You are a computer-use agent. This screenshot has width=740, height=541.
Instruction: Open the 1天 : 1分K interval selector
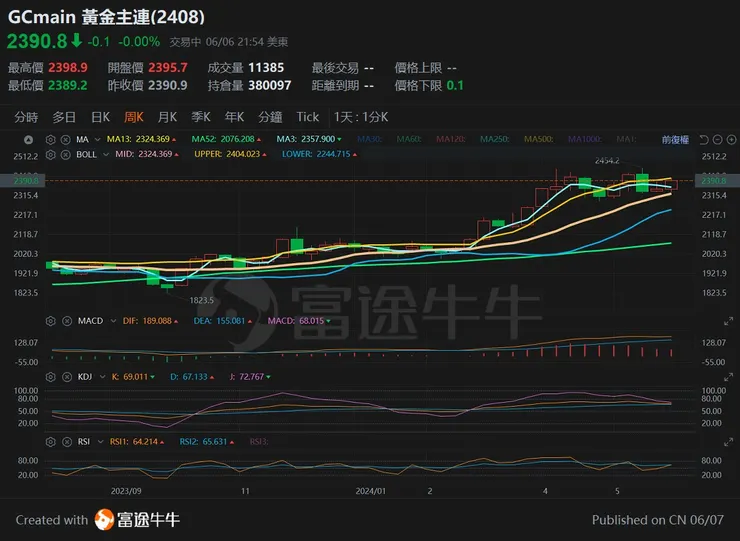(361, 117)
